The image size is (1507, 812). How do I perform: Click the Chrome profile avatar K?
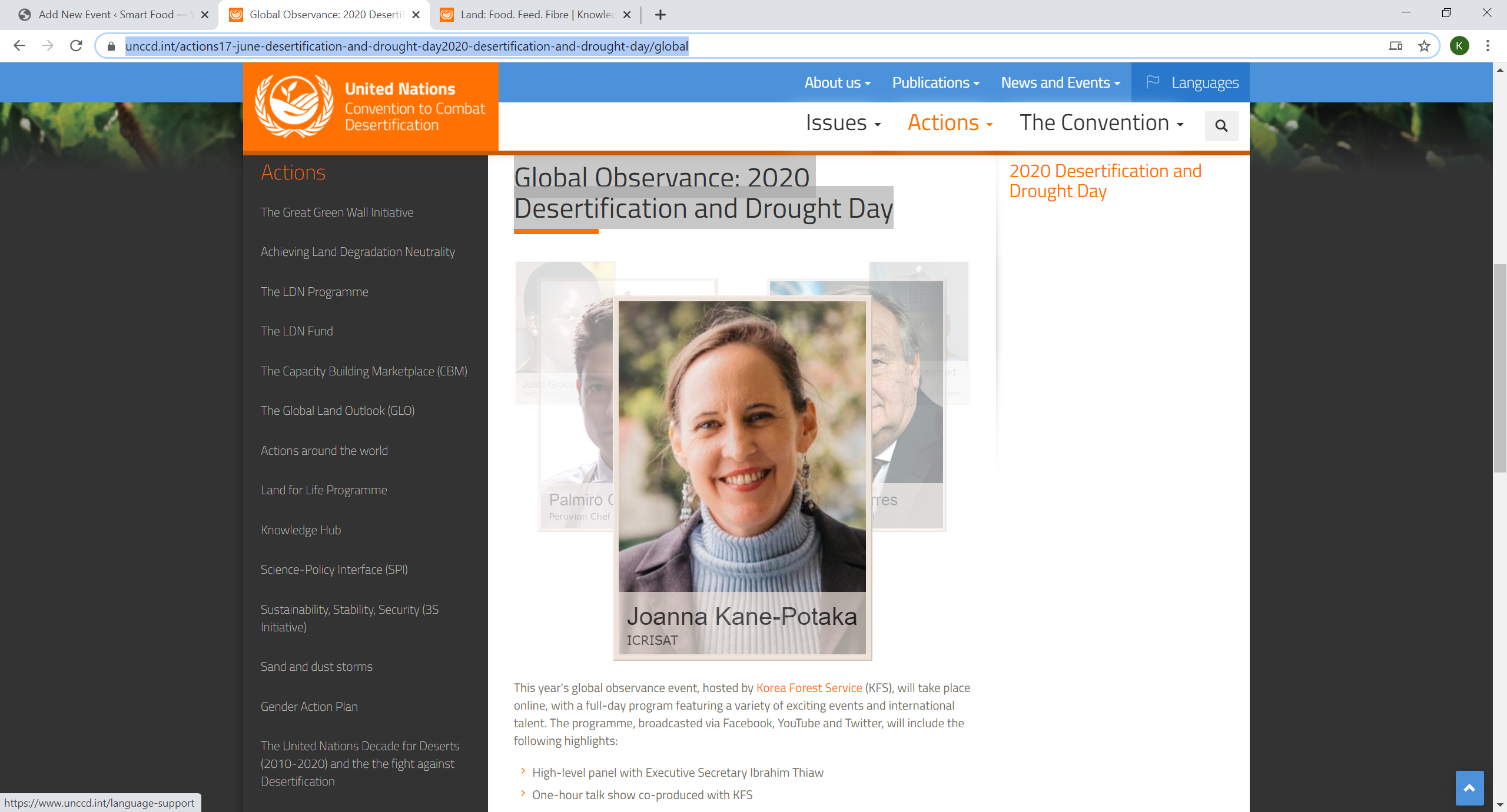pyautogui.click(x=1459, y=46)
